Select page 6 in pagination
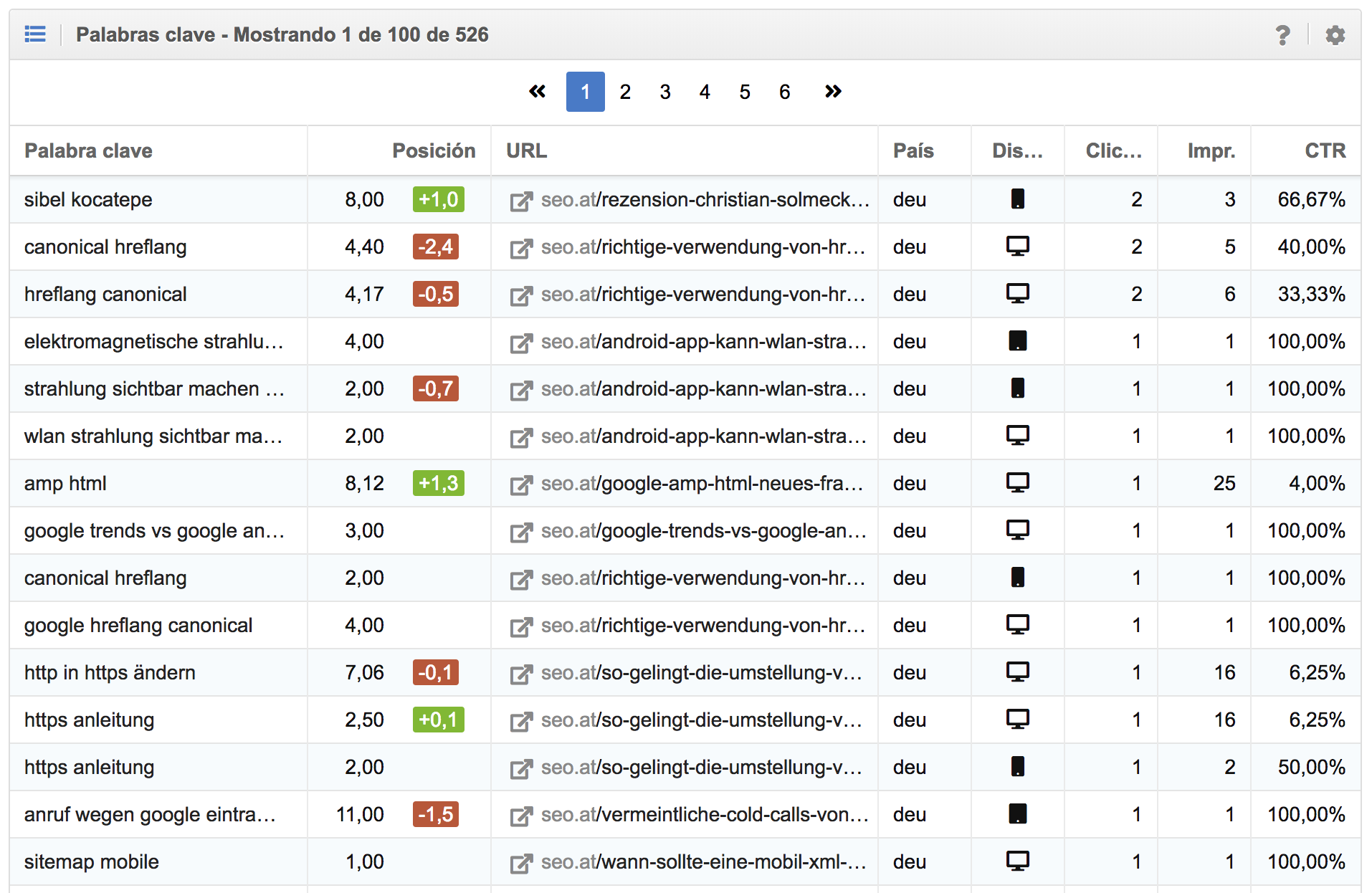Screen dimensions: 1372x893 coord(784,92)
